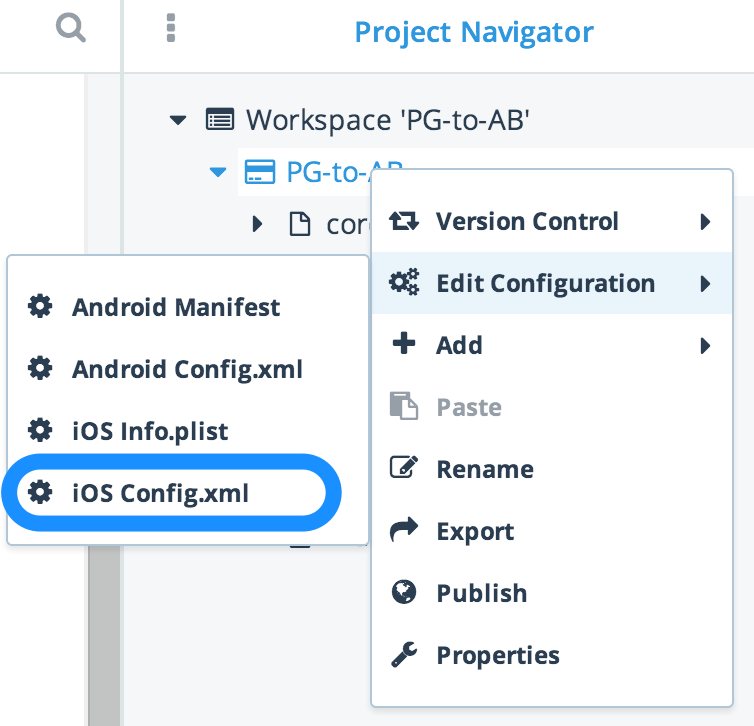This screenshot has width=754, height=726.
Task: Click Publish in the context menu
Action: 481,593
